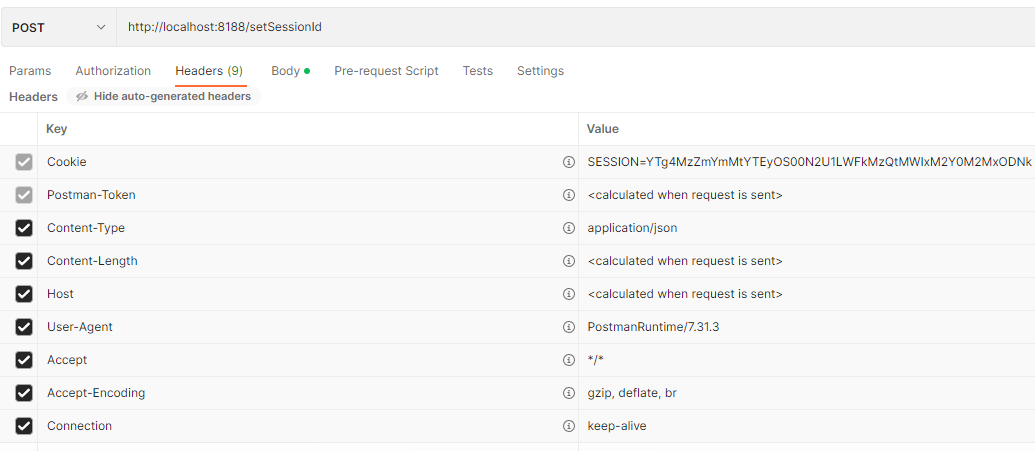
Task: Toggle the Accept-Encoding header checkbox
Action: tap(24, 393)
